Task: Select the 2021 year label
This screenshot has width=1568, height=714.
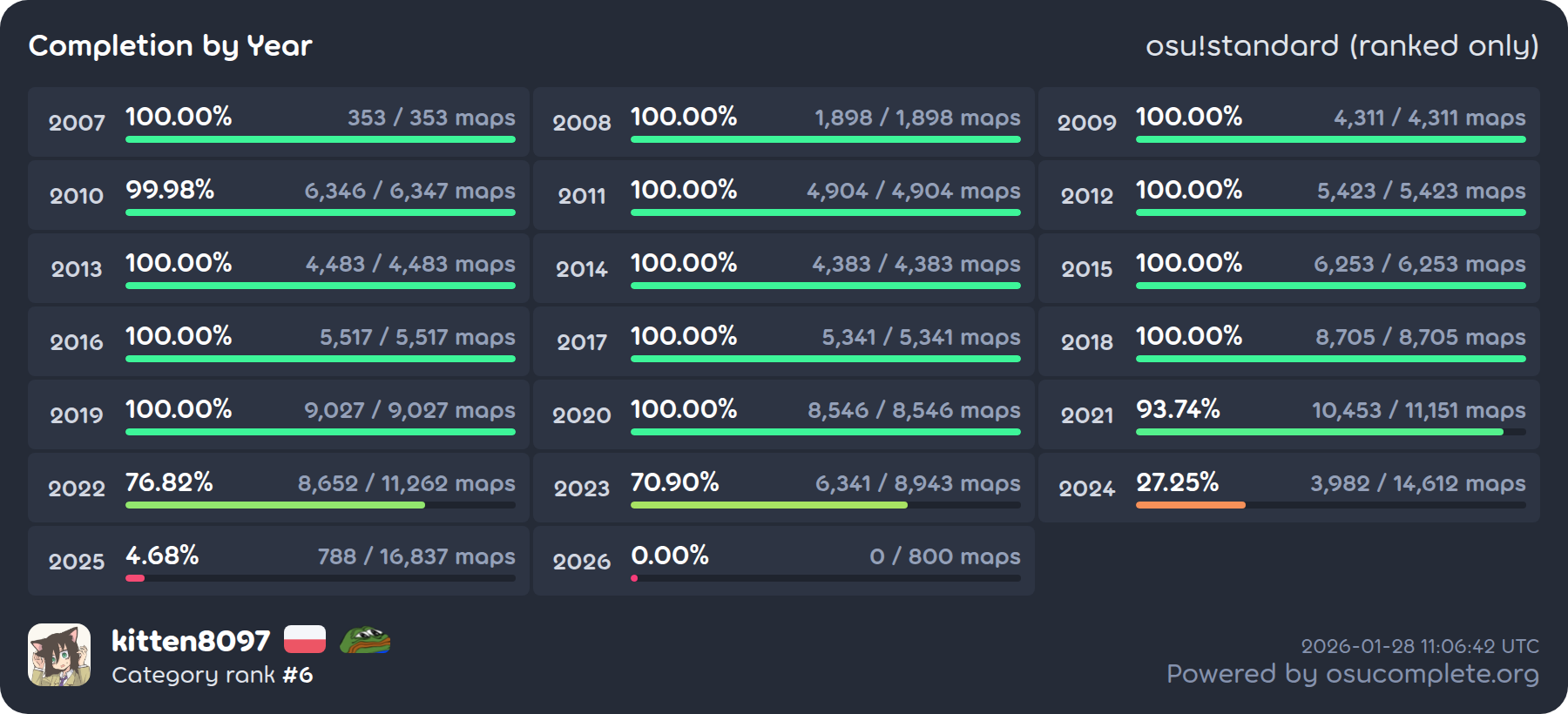Action: [1086, 415]
